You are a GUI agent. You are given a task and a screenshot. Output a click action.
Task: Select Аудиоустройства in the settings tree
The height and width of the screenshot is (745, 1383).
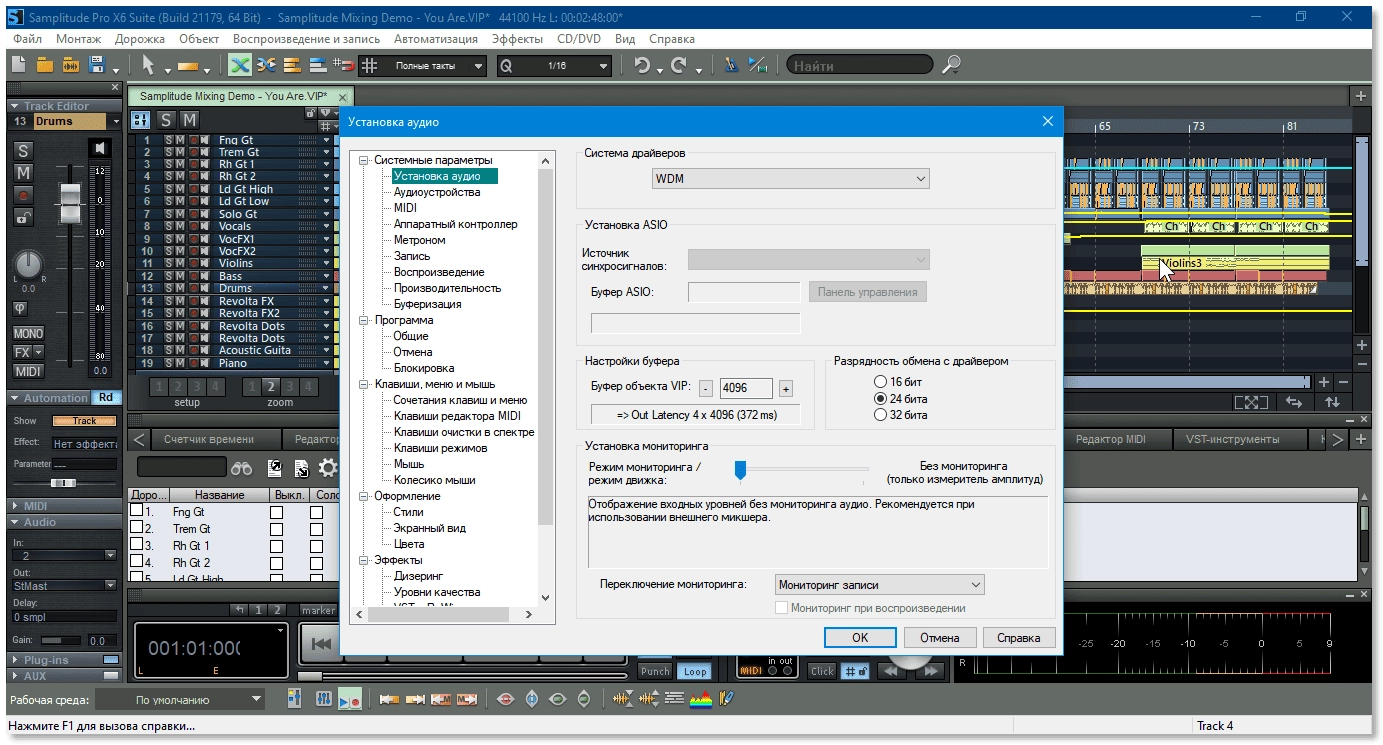(437, 192)
